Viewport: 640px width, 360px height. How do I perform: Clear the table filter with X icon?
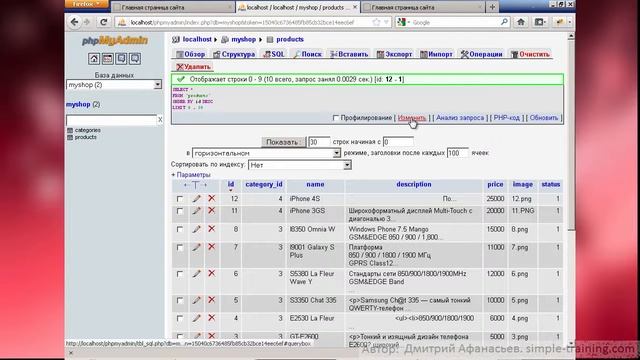(160, 120)
